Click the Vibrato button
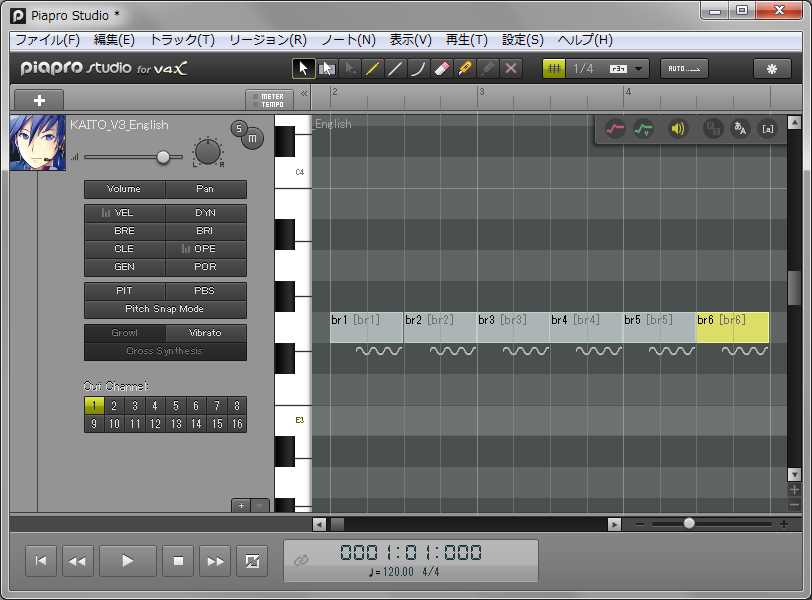The image size is (812, 600). (x=206, y=333)
